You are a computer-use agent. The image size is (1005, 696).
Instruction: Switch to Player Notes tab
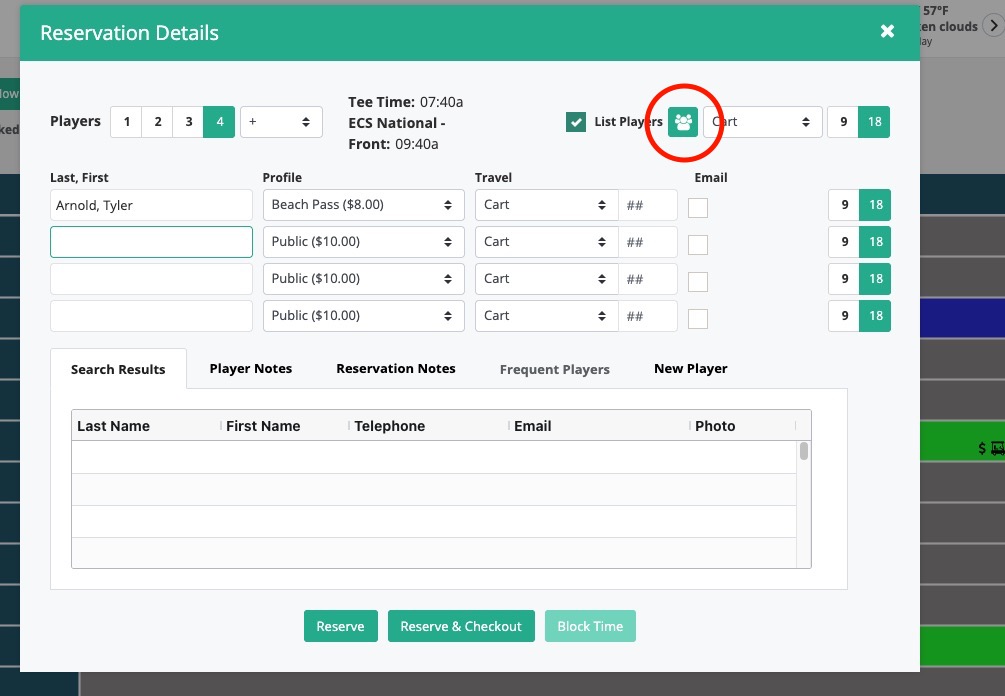coord(251,369)
